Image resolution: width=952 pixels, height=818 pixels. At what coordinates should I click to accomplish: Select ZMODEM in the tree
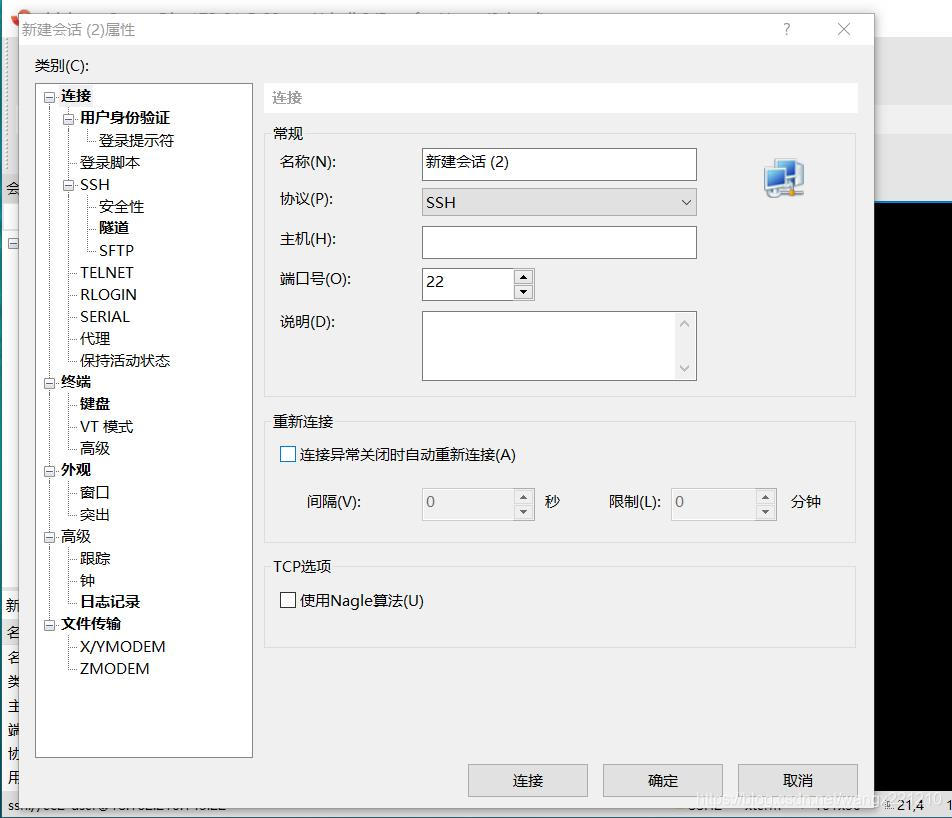tap(114, 668)
